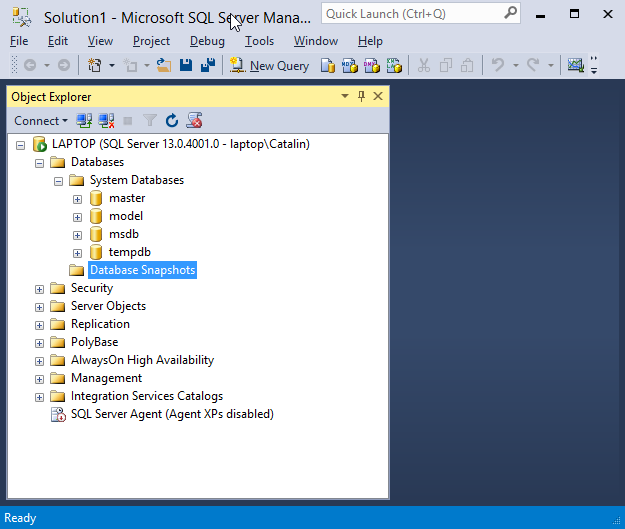This screenshot has height=529, width=625.
Task: Open the Add New Item dropdown arrow
Action: (147, 65)
